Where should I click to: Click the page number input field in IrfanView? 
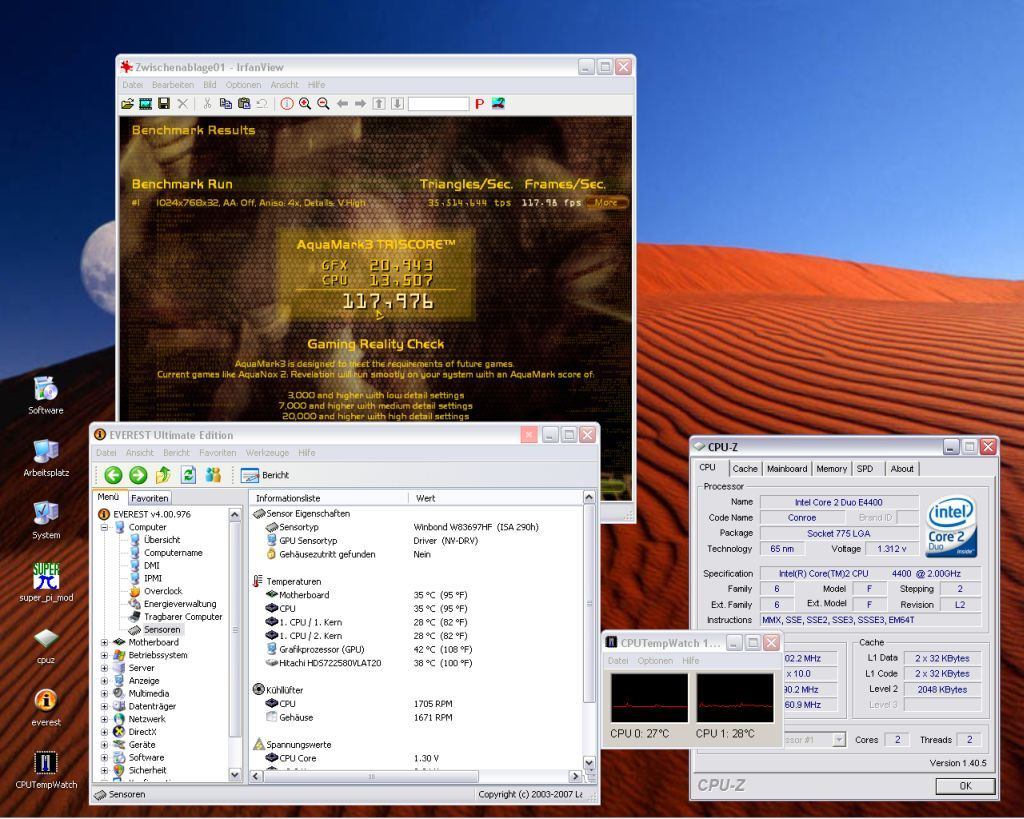(x=439, y=104)
